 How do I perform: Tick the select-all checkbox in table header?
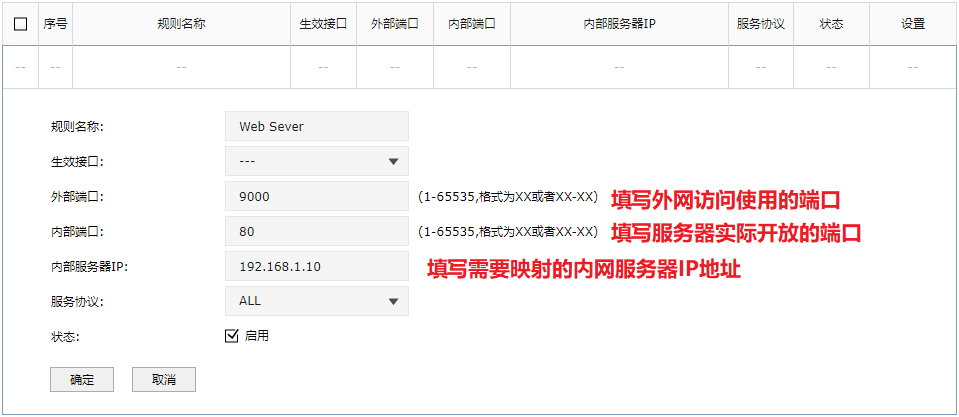20,24
